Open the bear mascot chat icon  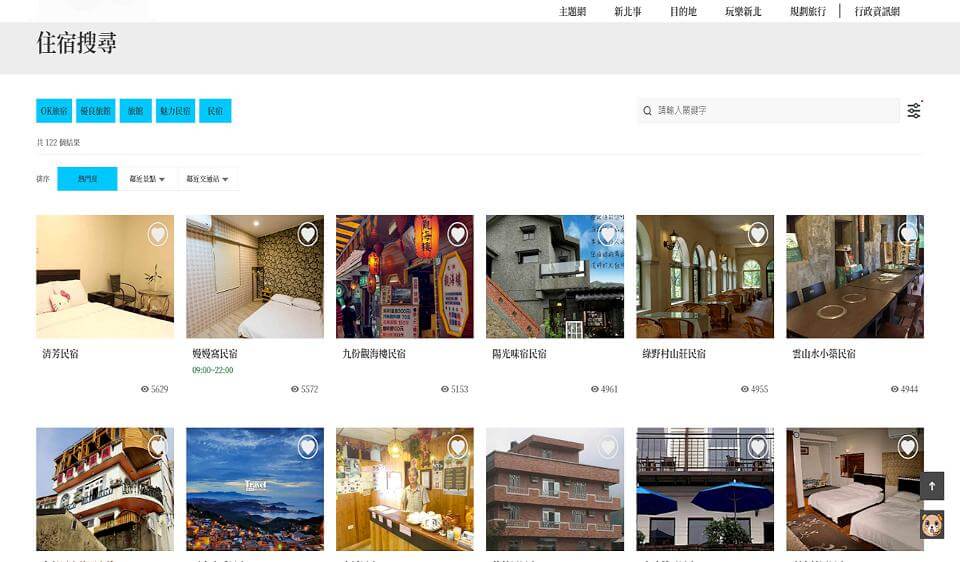(x=932, y=524)
